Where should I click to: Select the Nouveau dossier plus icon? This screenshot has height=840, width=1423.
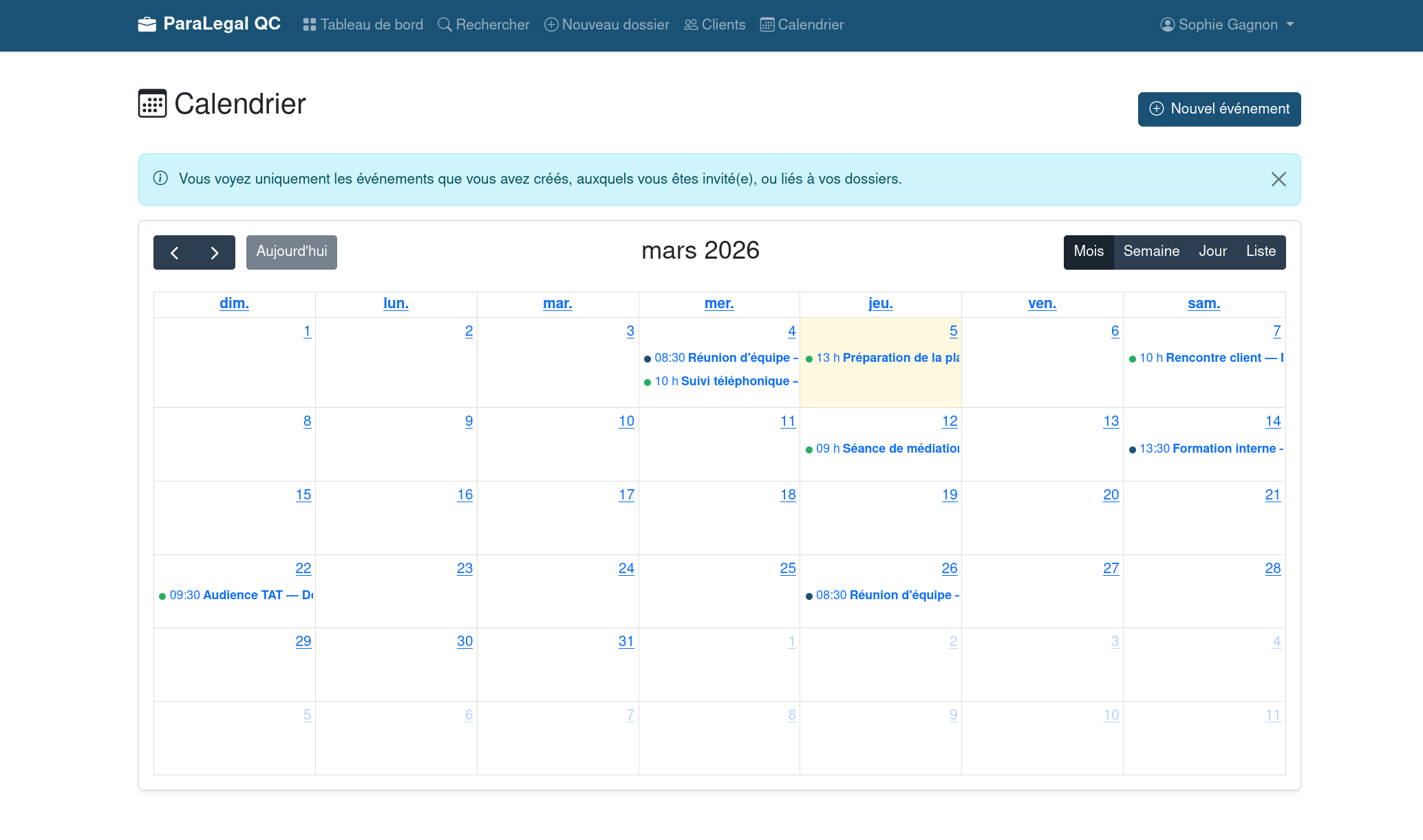click(x=550, y=24)
